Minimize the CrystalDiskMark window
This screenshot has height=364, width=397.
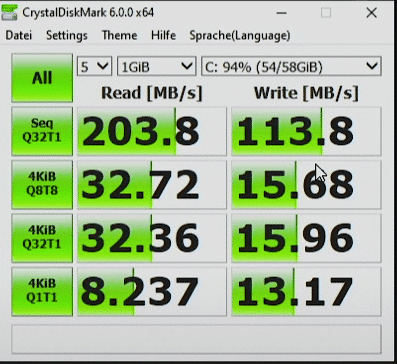point(282,13)
